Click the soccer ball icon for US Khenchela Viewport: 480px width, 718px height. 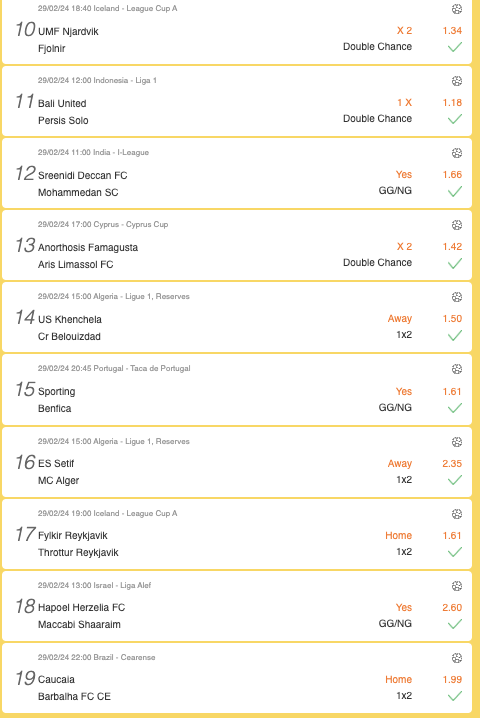(x=457, y=297)
